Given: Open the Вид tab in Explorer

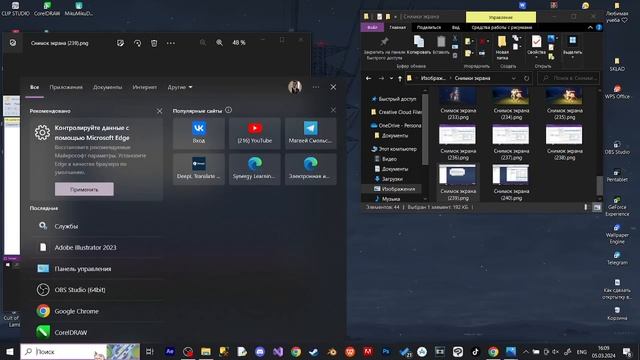Looking at the screenshot, I should [x=456, y=27].
